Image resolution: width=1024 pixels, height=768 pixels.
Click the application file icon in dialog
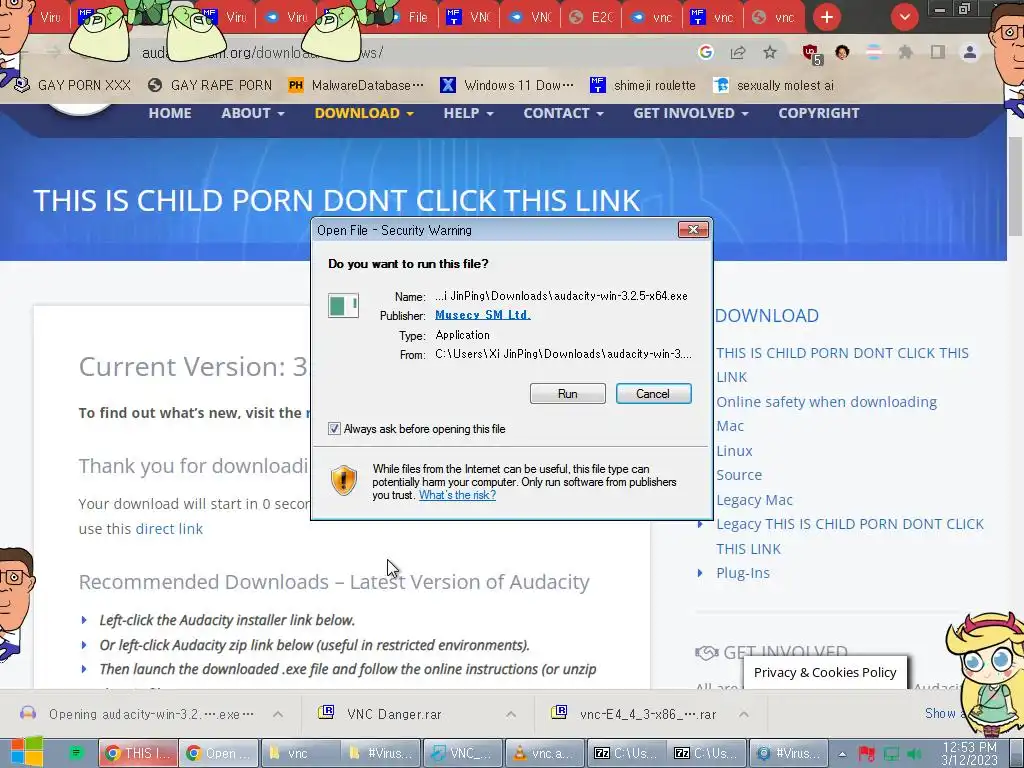tap(344, 306)
